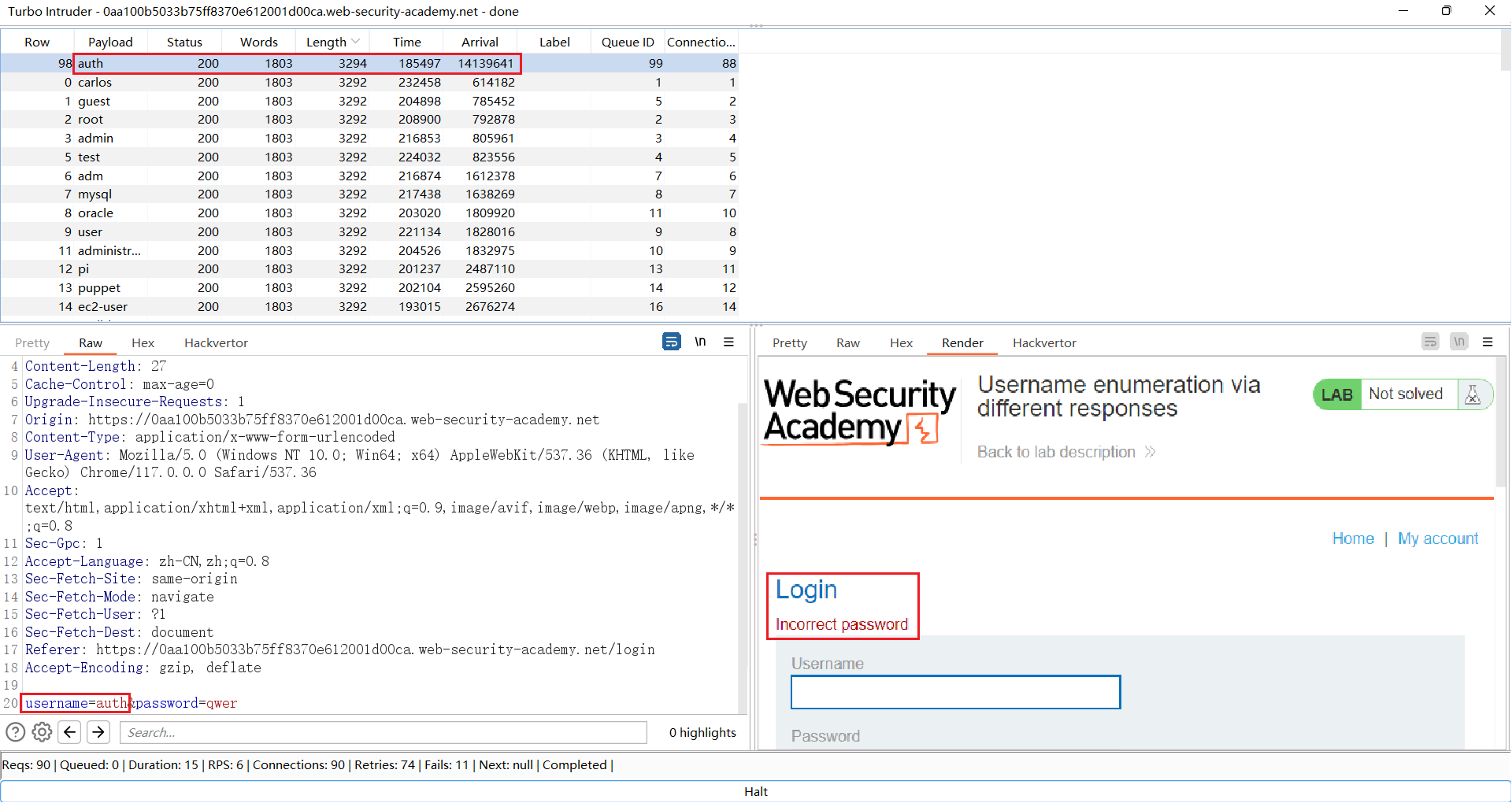Select the row with payload administr...
This screenshot has height=803, width=1512.
[x=369, y=250]
